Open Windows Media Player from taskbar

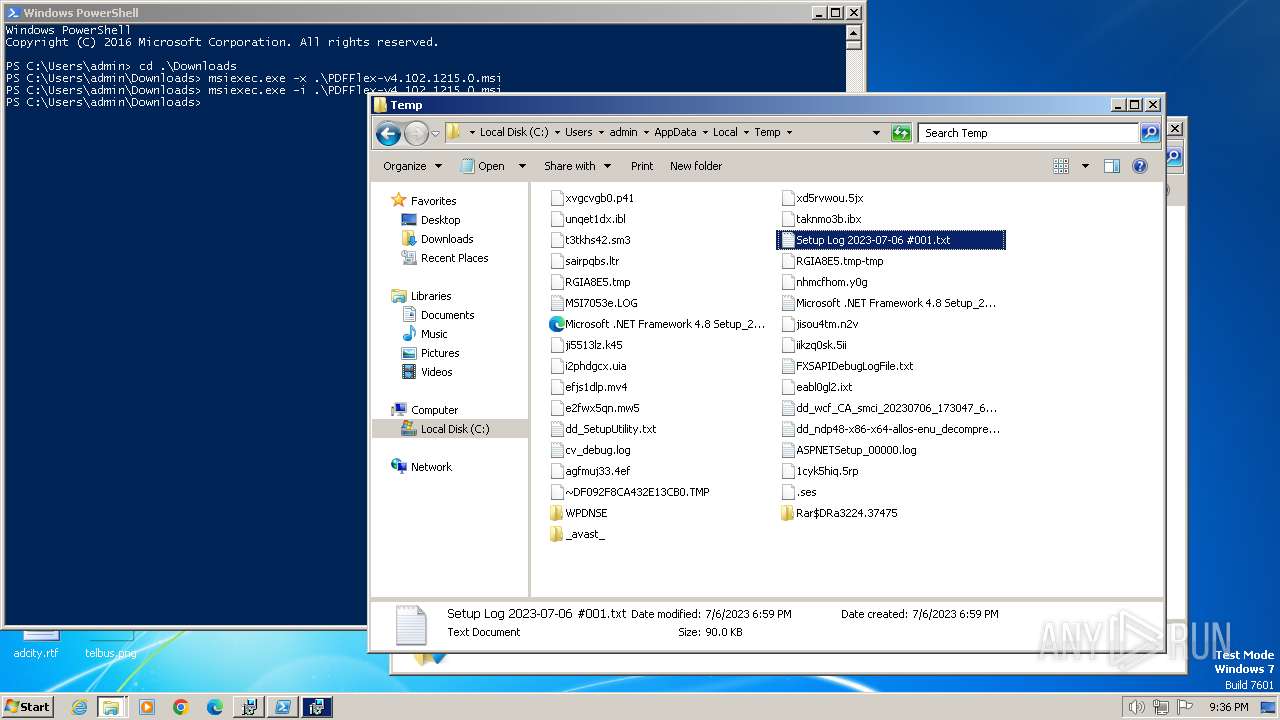146,707
